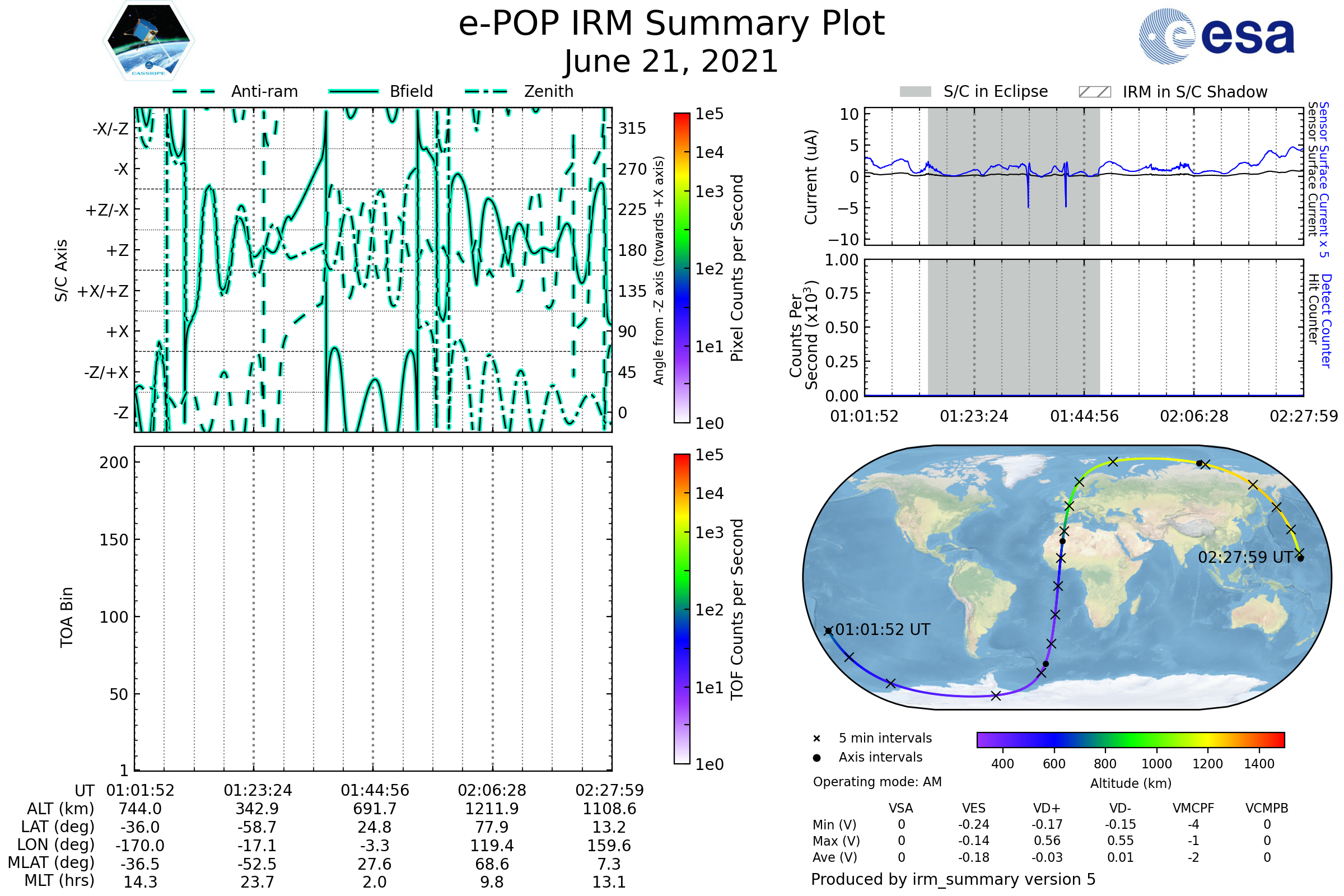This screenshot has width=1344, height=896.
Task: Click the Sensor Surface Current x 5 label
Action: click(x=1324, y=179)
